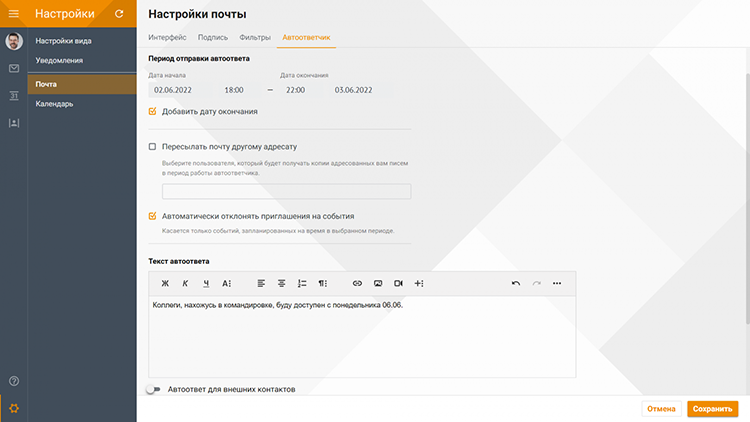Click the Отмена button

coord(661,408)
